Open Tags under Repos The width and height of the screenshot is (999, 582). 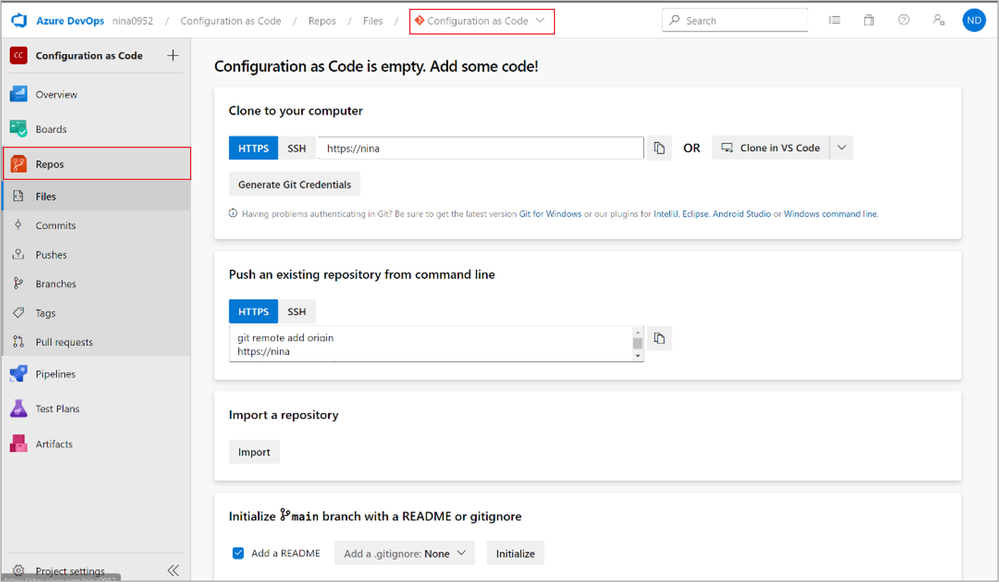[x=96, y=313]
